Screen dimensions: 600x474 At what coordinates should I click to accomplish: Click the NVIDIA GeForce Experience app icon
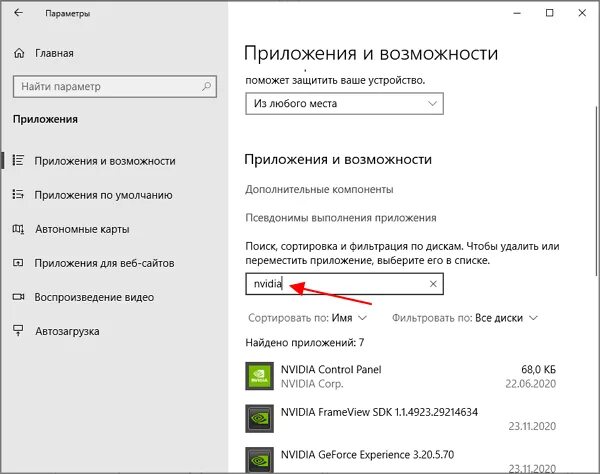(x=259, y=460)
